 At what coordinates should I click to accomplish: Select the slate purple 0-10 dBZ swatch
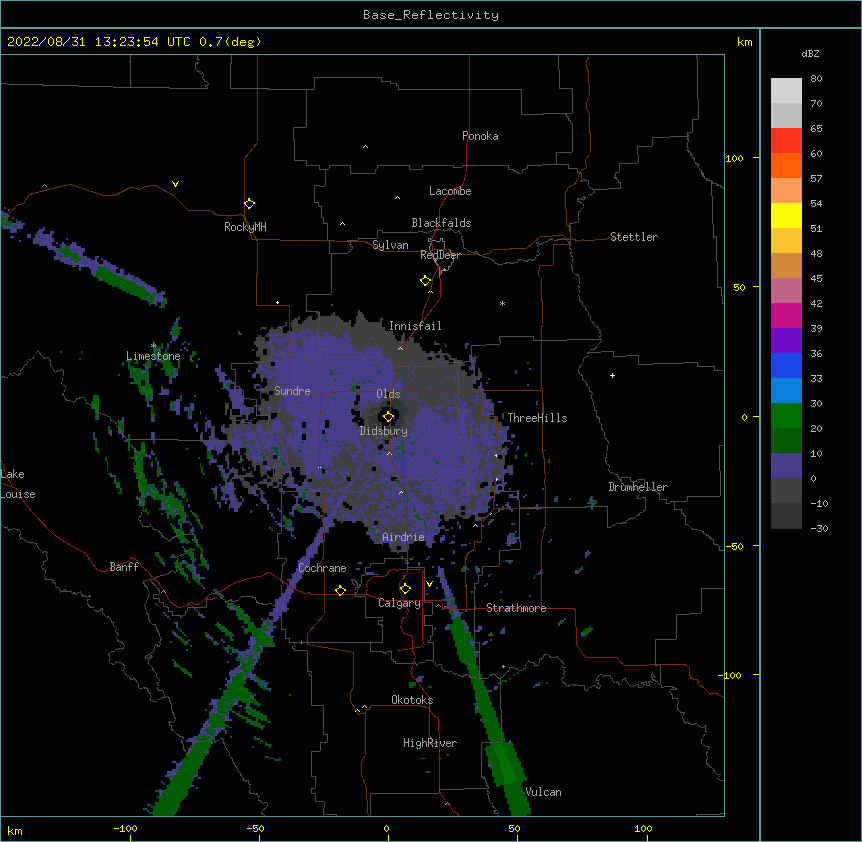click(786, 466)
